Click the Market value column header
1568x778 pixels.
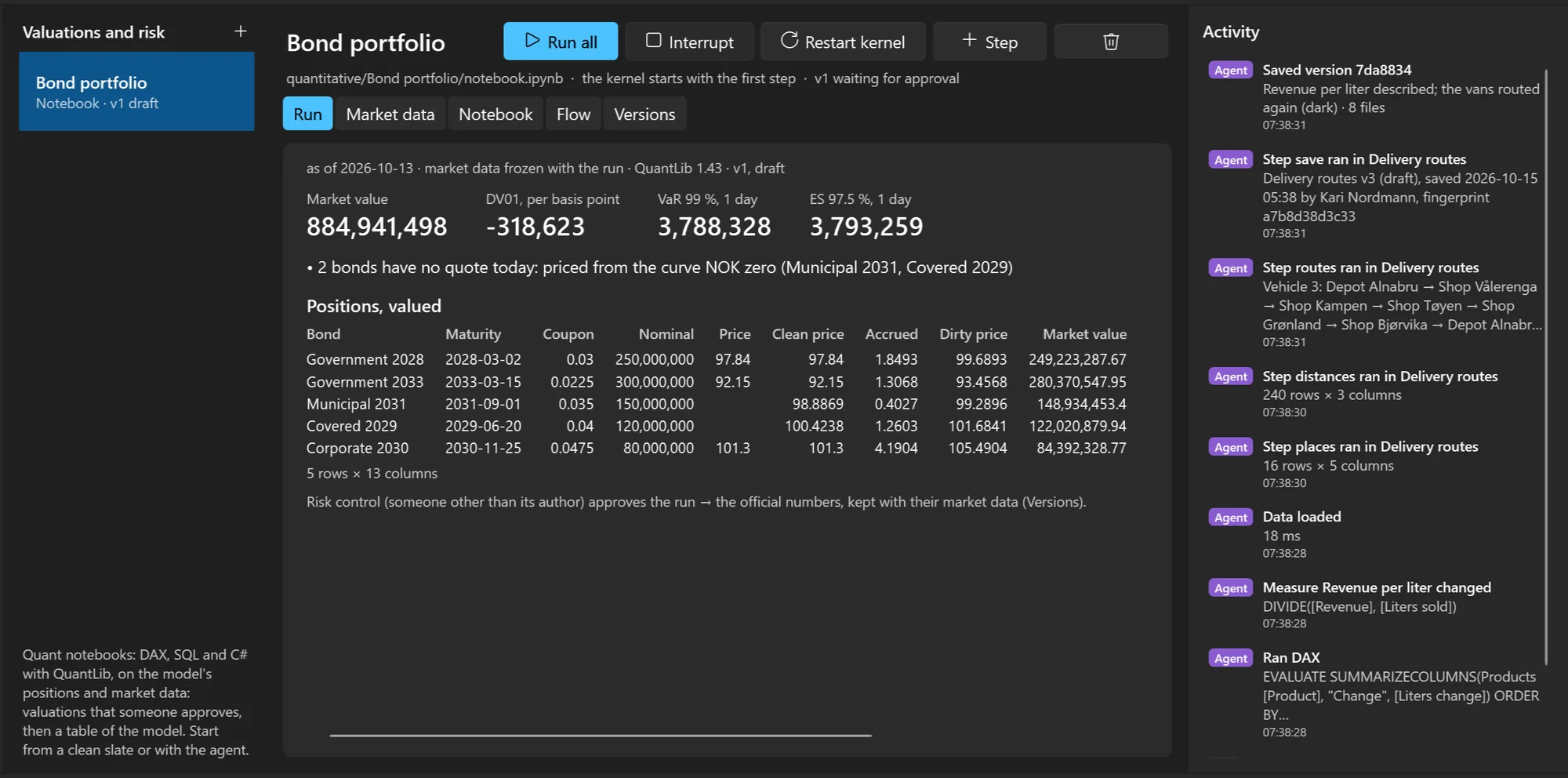point(1084,334)
